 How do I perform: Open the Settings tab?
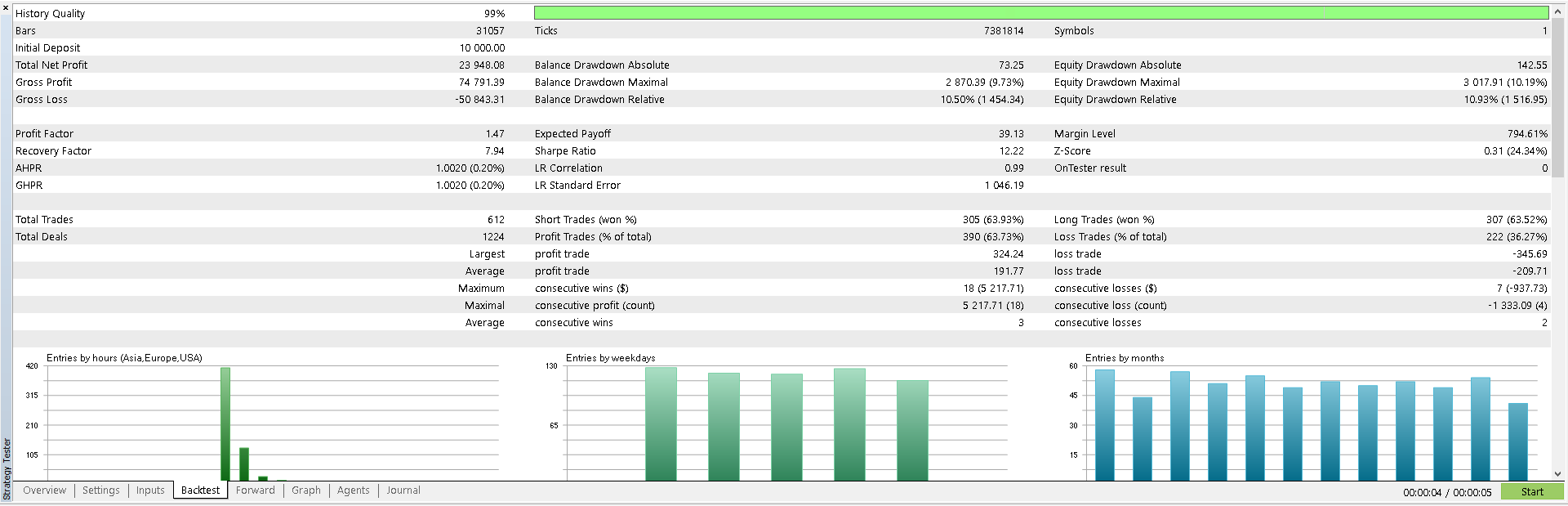coord(101,490)
